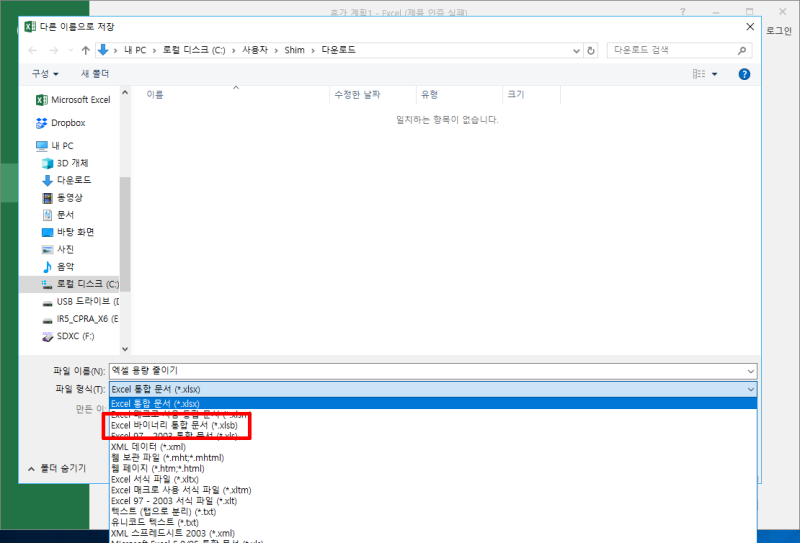Viewport: 800px width, 543px height.
Task: Change the view layout icon
Action: point(699,74)
